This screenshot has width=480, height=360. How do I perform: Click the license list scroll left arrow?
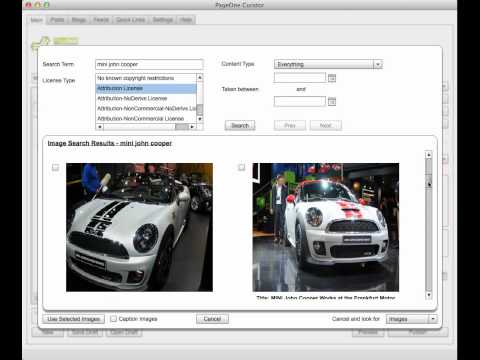point(99,127)
